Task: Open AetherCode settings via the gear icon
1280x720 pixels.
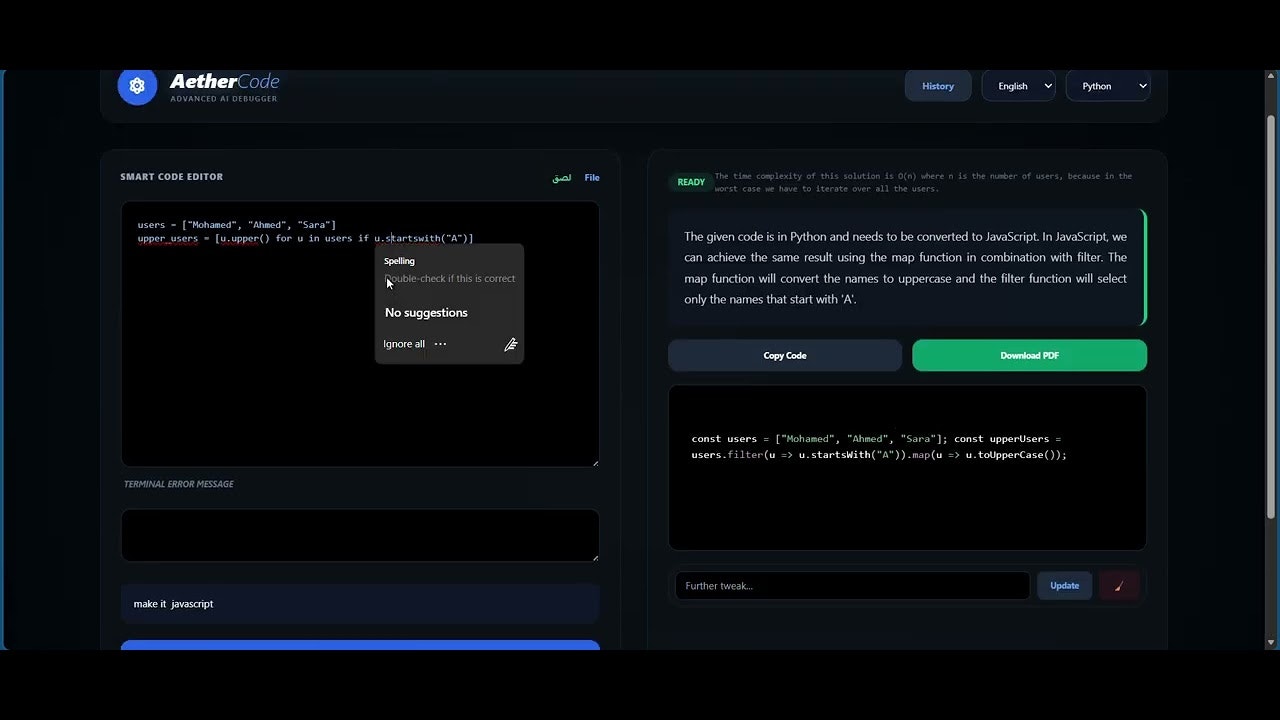Action: click(137, 86)
